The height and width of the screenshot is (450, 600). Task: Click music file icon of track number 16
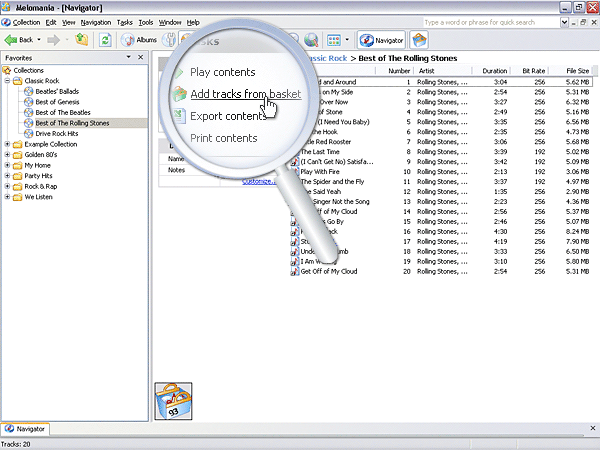click(294, 232)
